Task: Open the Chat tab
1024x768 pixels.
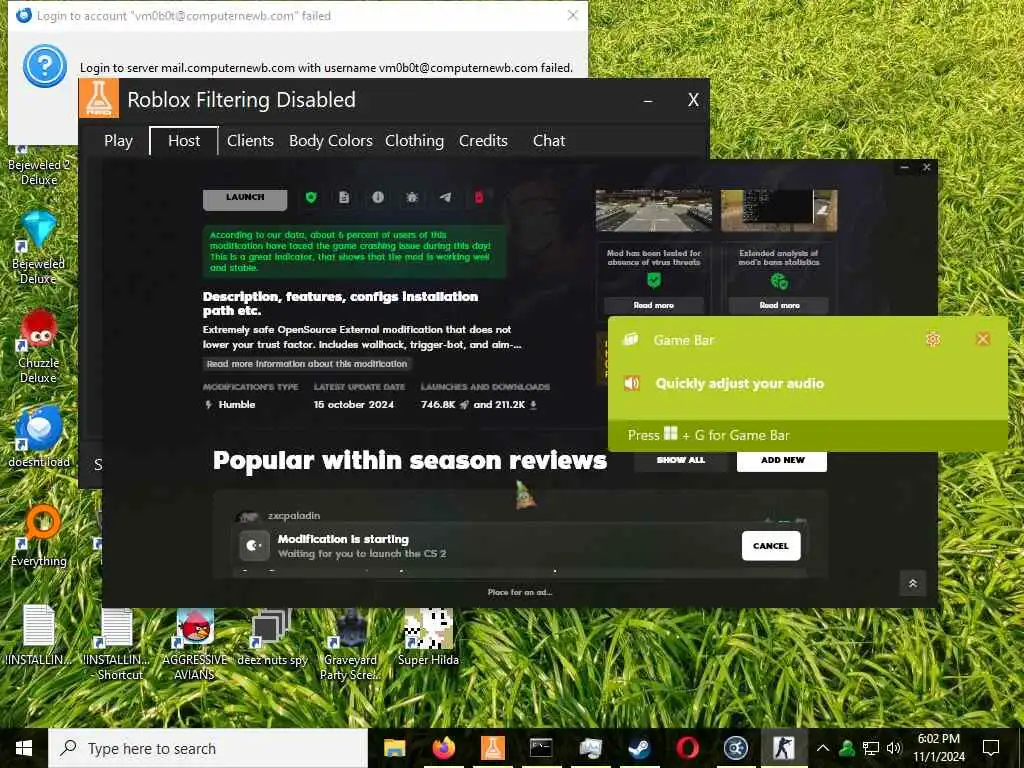Action: pos(549,140)
